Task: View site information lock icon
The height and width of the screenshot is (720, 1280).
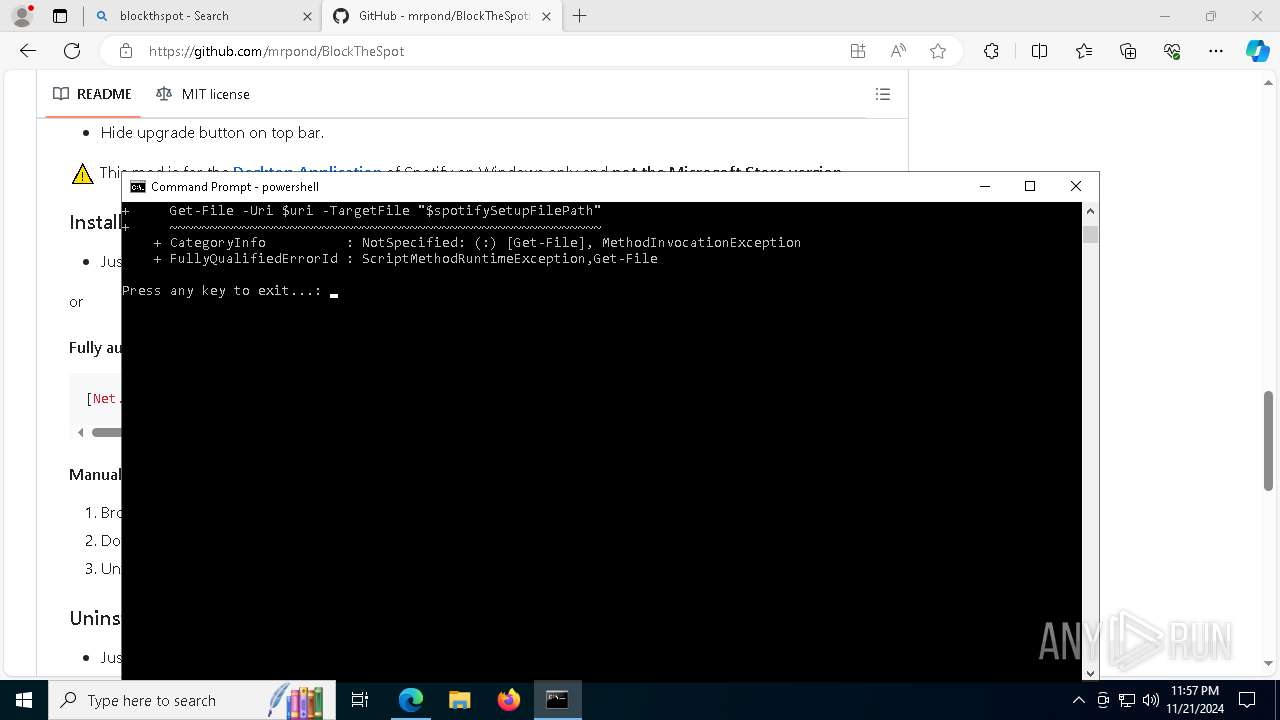Action: click(125, 51)
